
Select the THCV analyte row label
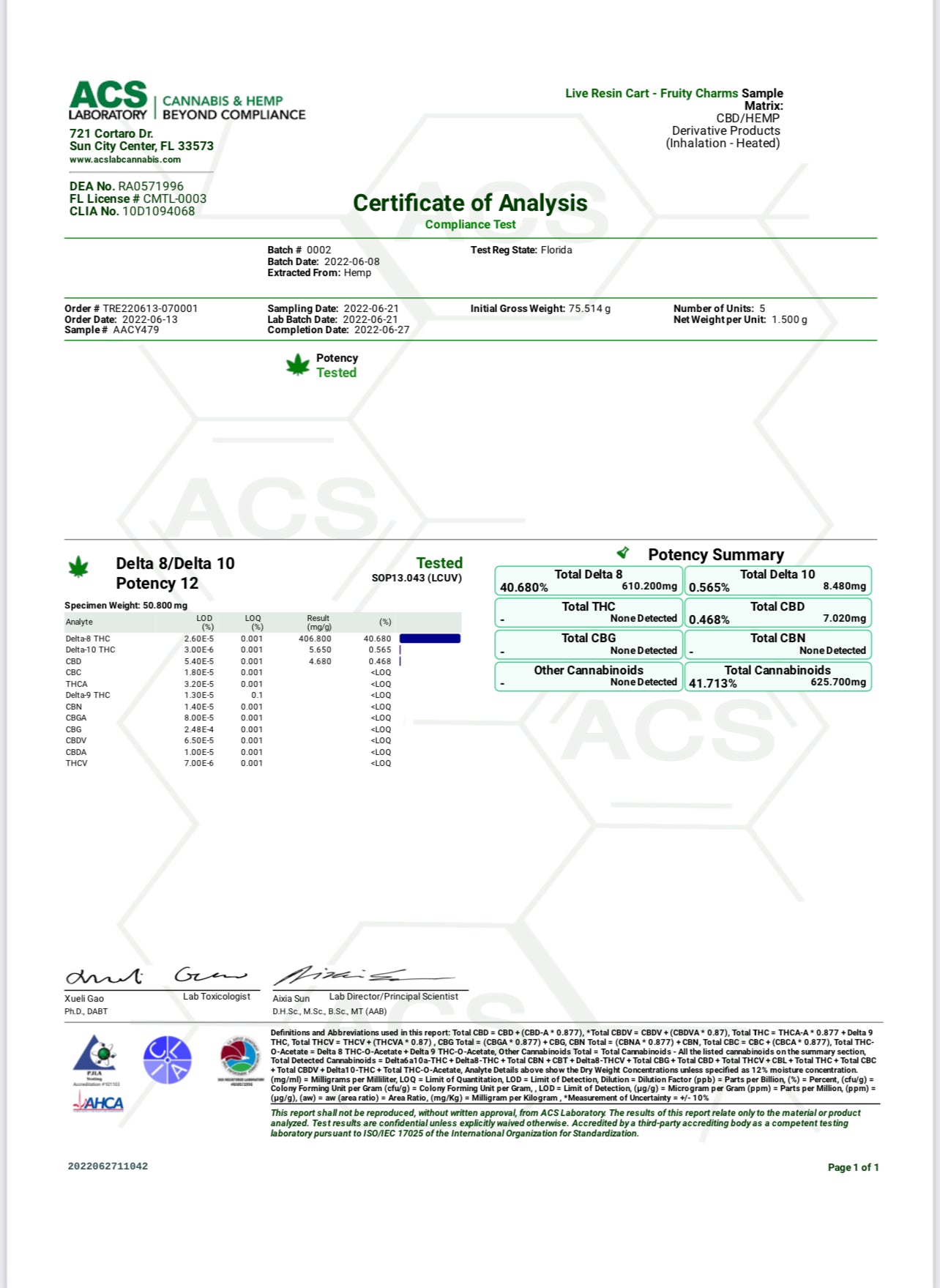pyautogui.click(x=76, y=763)
